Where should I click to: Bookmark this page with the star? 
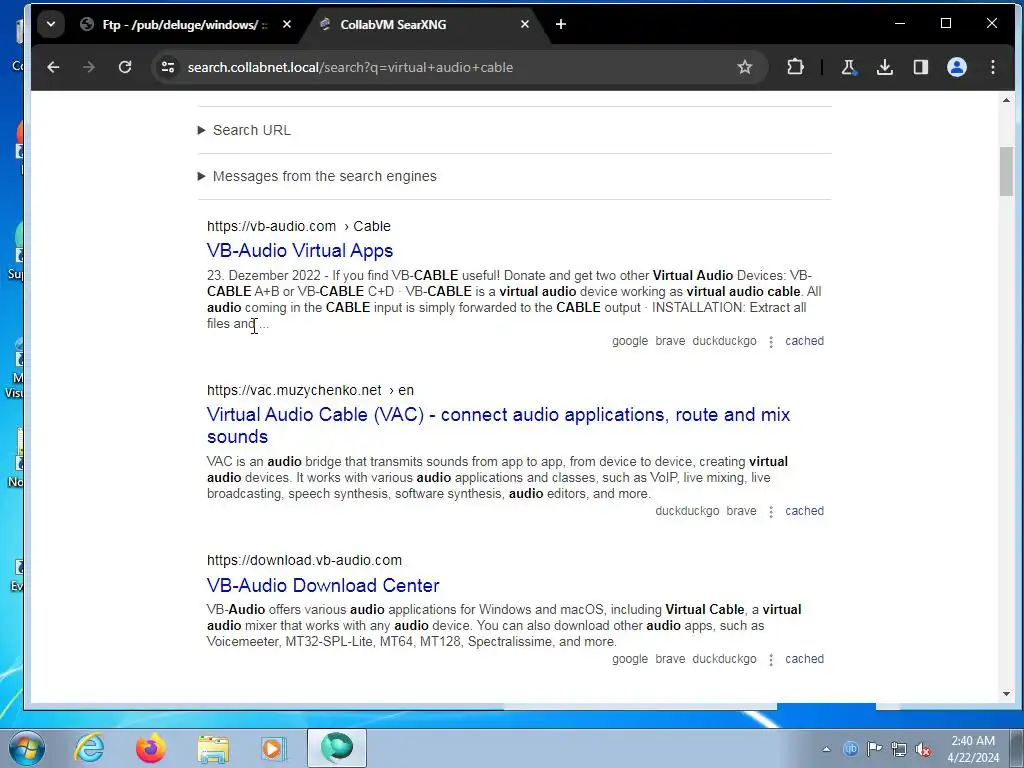[x=744, y=67]
